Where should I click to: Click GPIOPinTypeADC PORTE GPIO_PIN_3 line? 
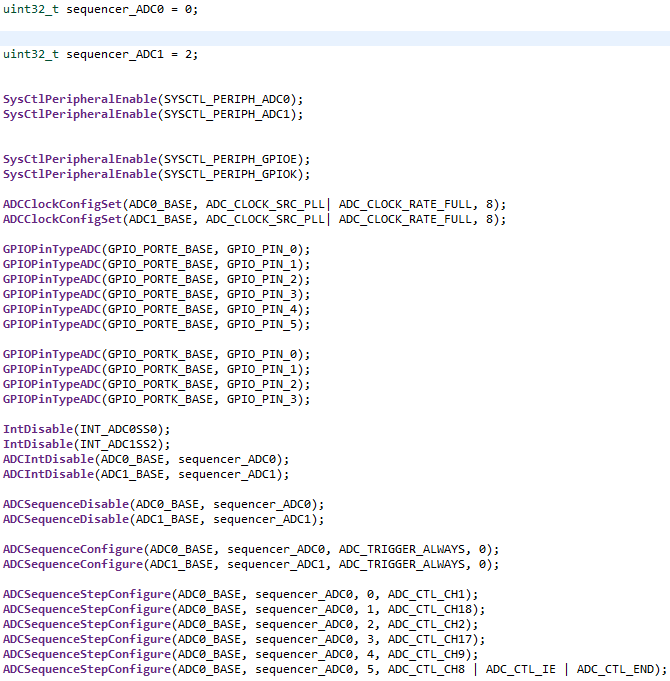click(156, 294)
